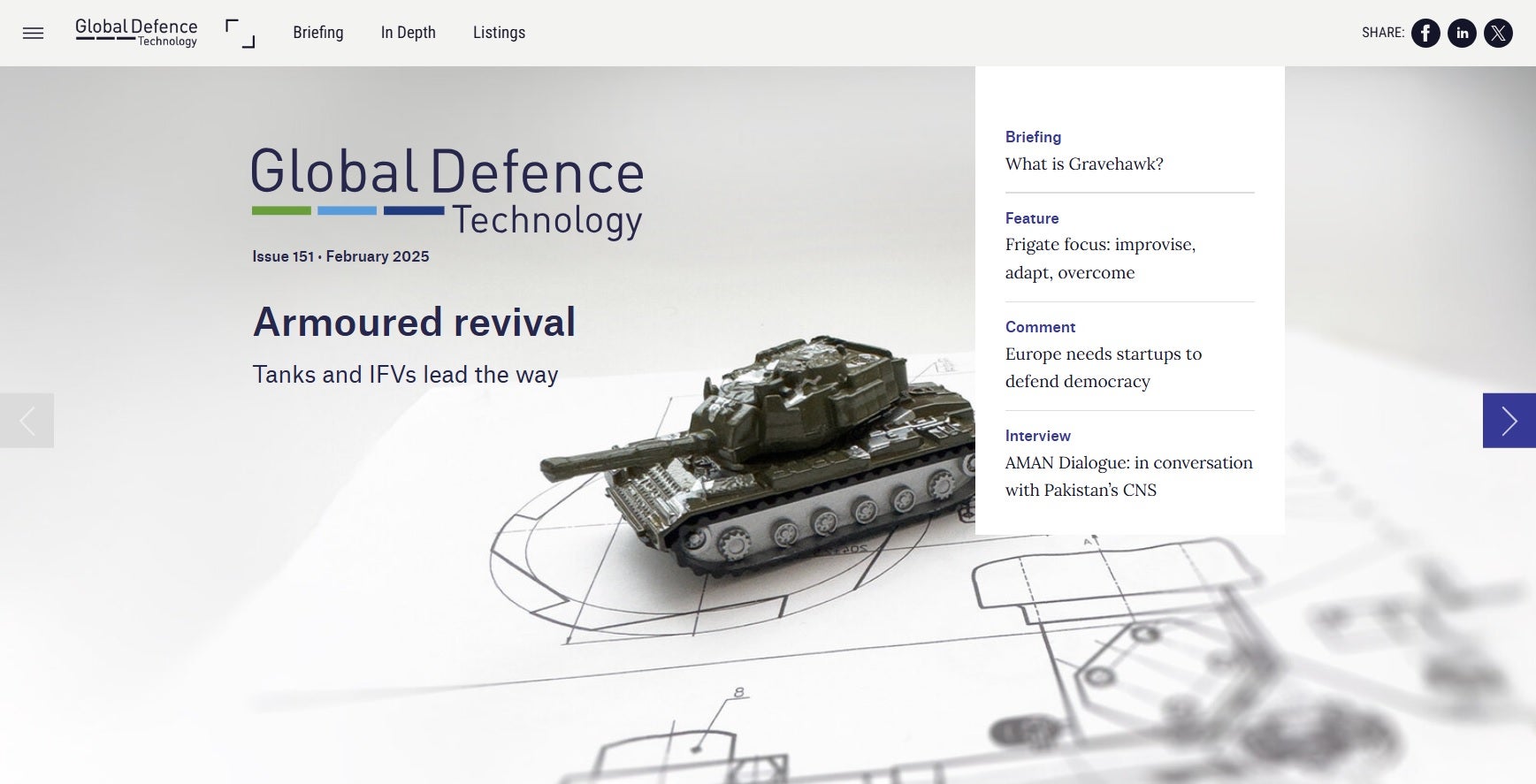The image size is (1536, 784).
Task: Open the hamburger menu
Action: pyautogui.click(x=33, y=34)
